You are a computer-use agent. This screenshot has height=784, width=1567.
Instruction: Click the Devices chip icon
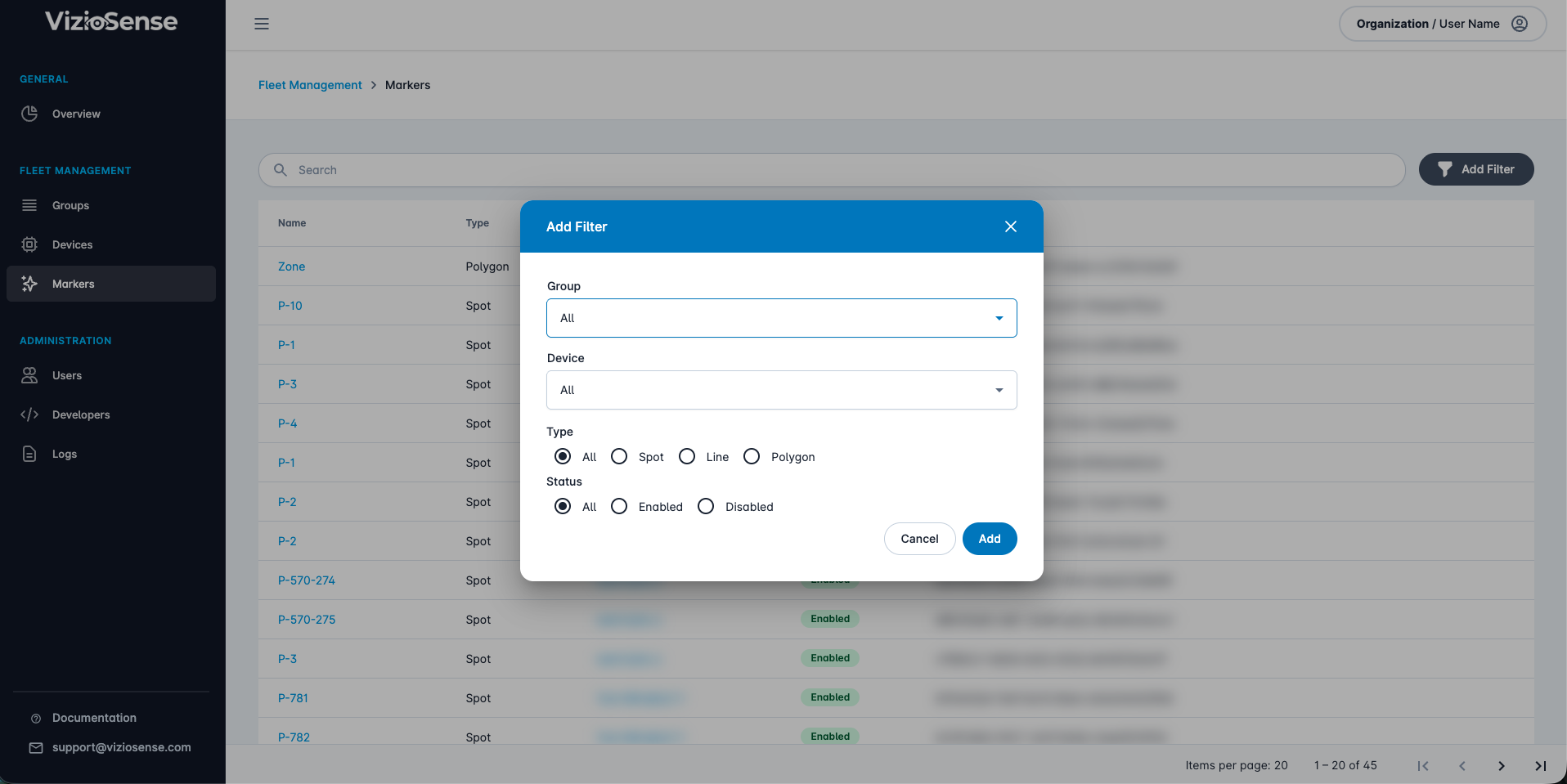tap(29, 244)
